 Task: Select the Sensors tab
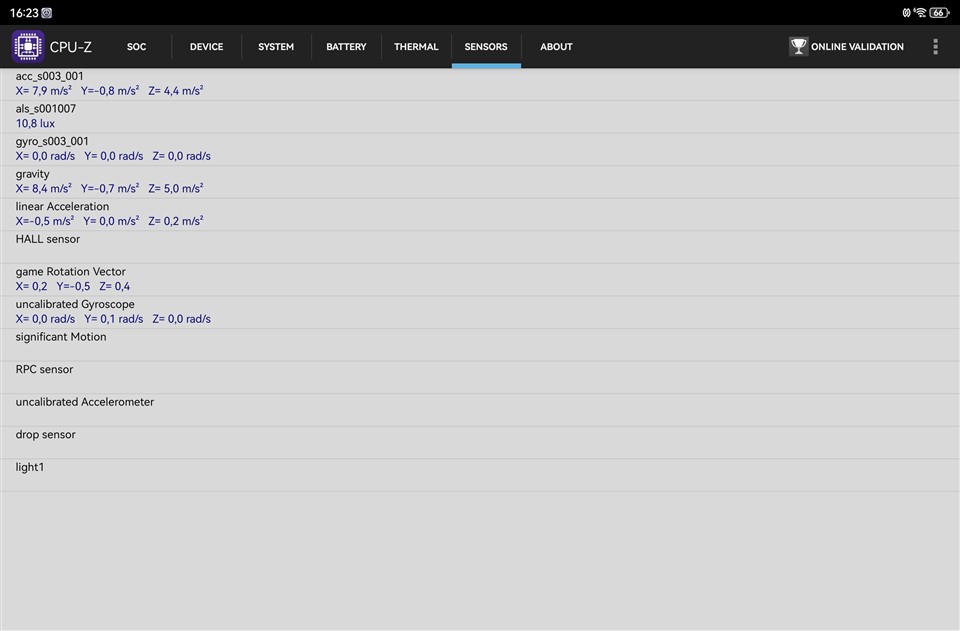[x=486, y=47]
